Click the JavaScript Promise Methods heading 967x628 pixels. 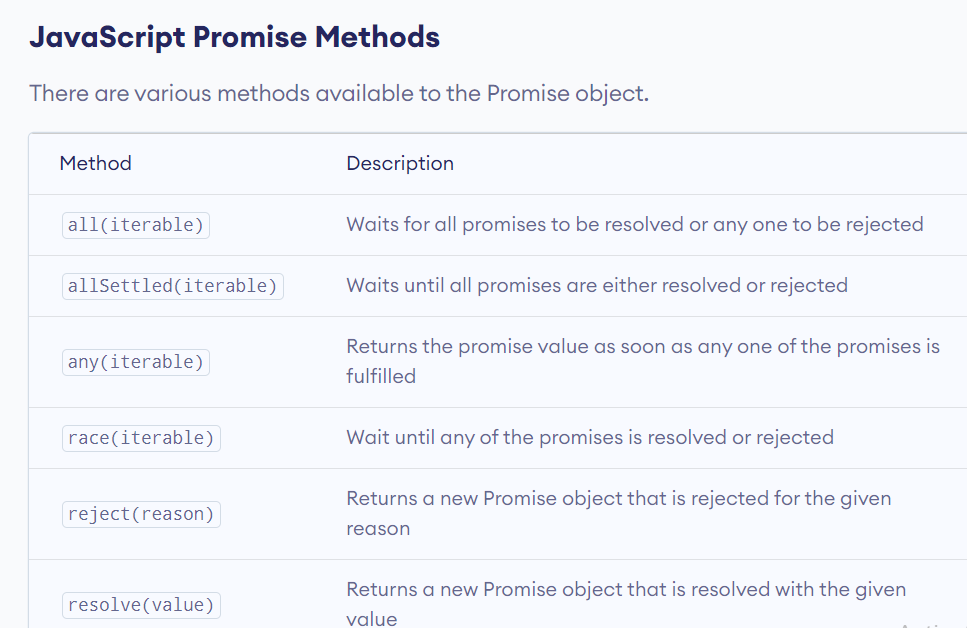click(234, 37)
